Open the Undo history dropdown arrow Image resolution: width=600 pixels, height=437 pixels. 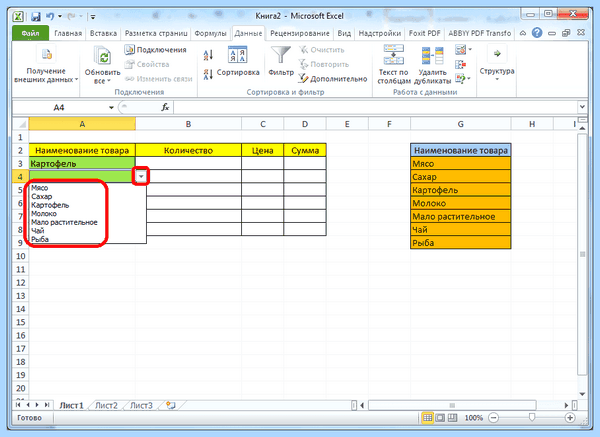[x=60, y=16]
